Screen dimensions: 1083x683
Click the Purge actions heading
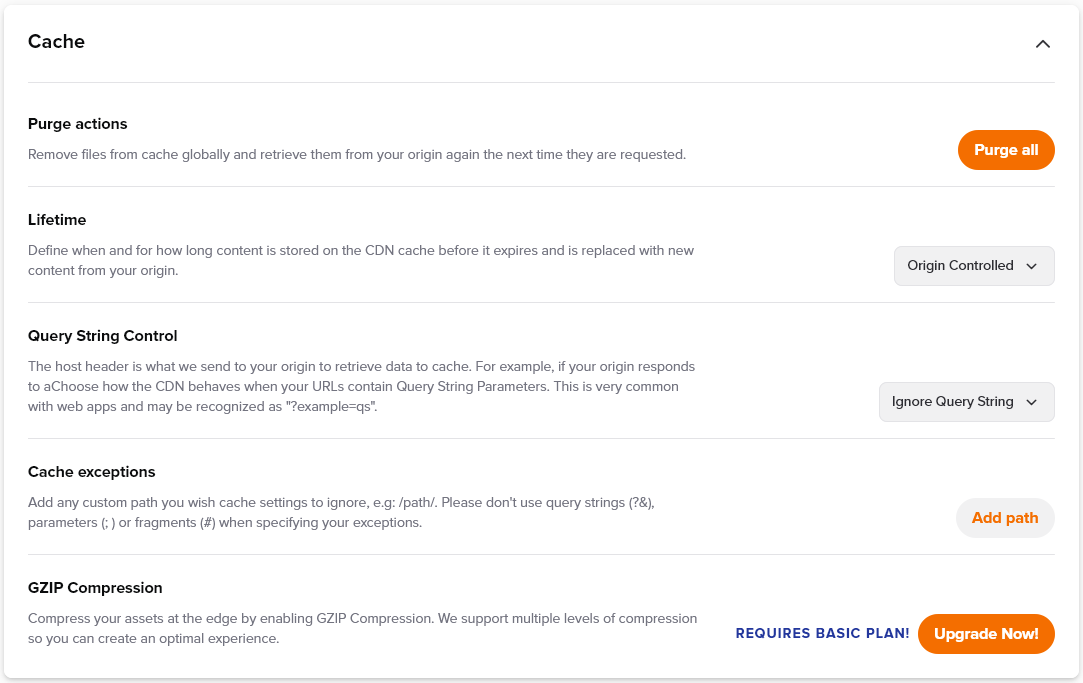click(77, 124)
